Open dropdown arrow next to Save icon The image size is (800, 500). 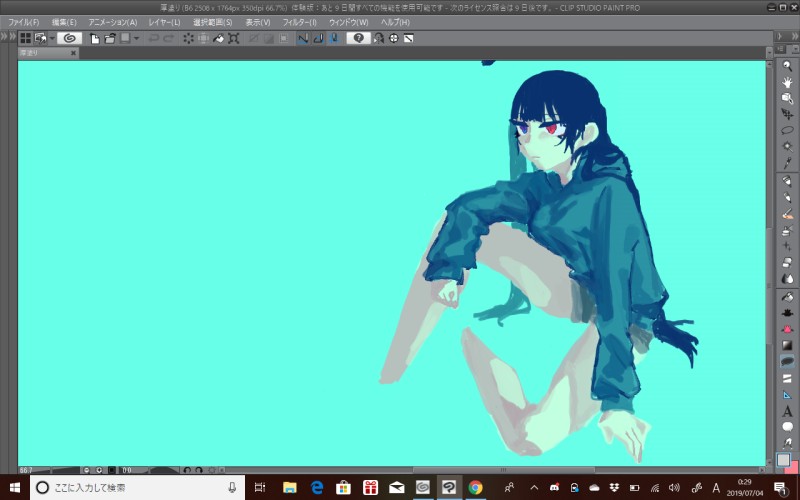136,38
